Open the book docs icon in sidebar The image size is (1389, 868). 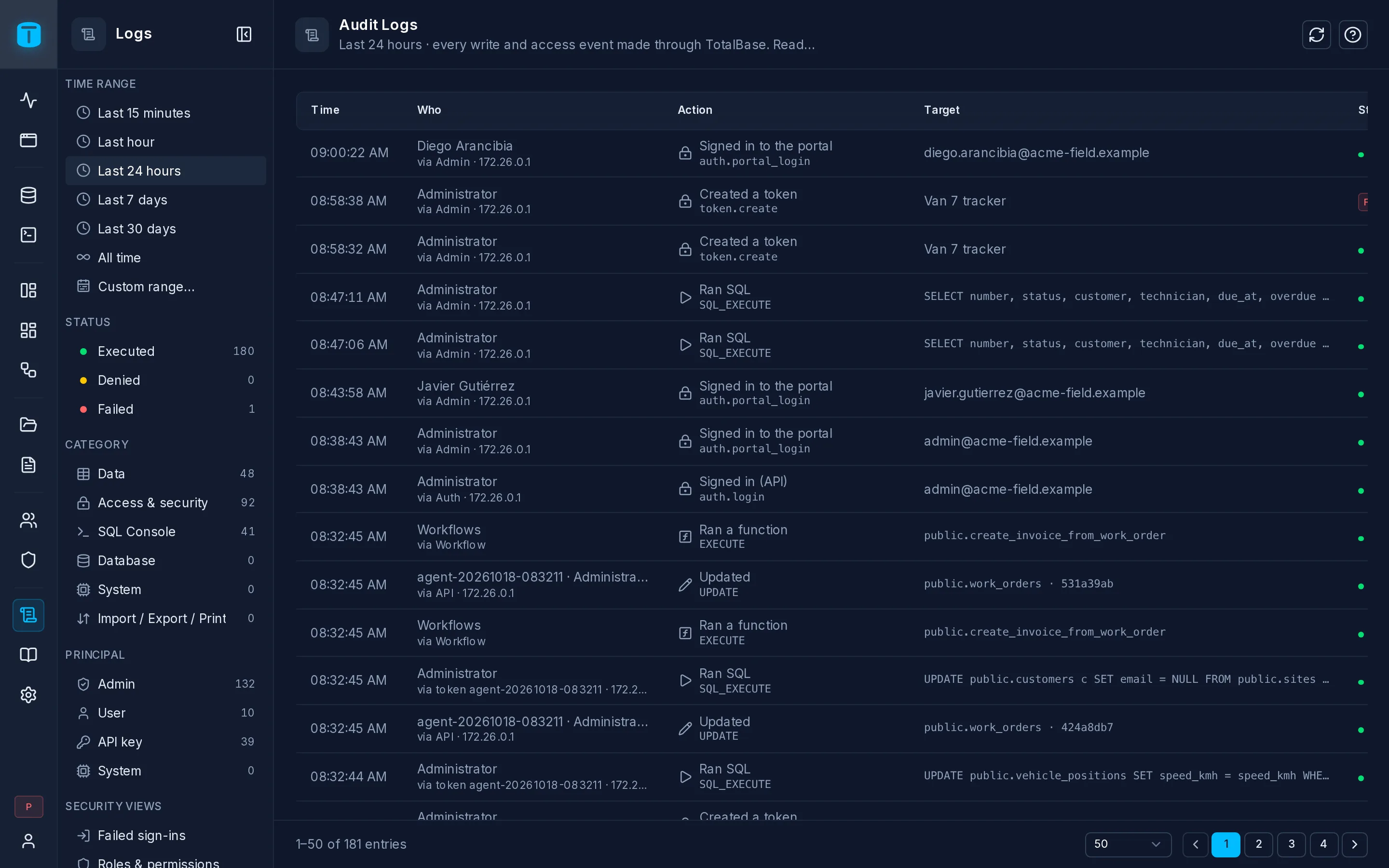28,655
